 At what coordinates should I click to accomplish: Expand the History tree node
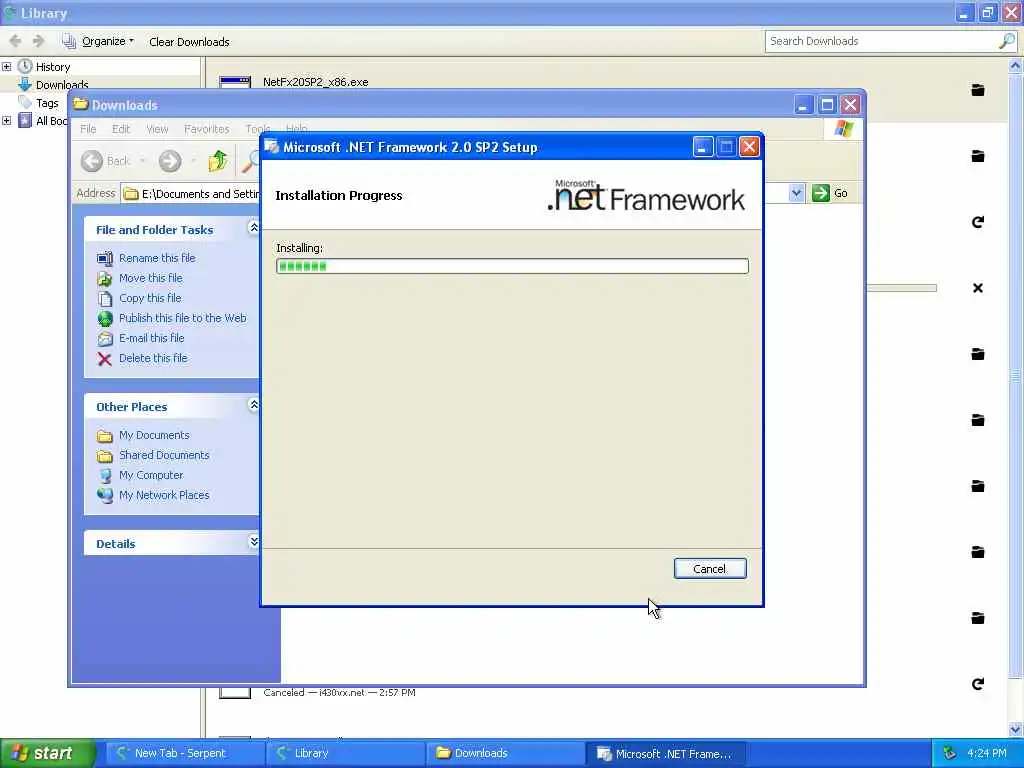(7, 67)
